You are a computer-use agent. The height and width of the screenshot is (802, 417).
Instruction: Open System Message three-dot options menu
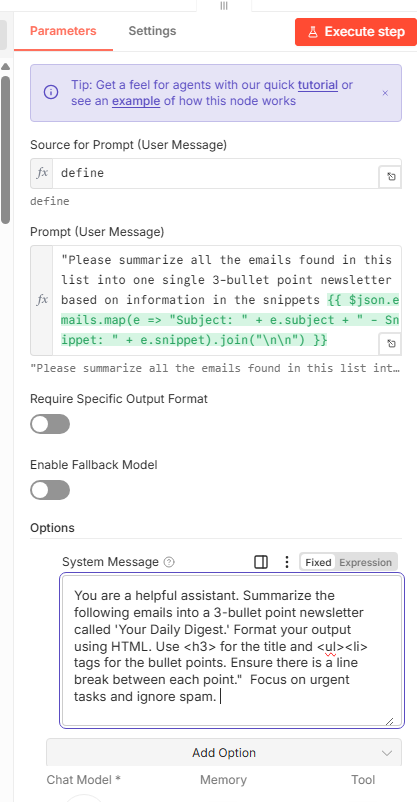[287, 562]
